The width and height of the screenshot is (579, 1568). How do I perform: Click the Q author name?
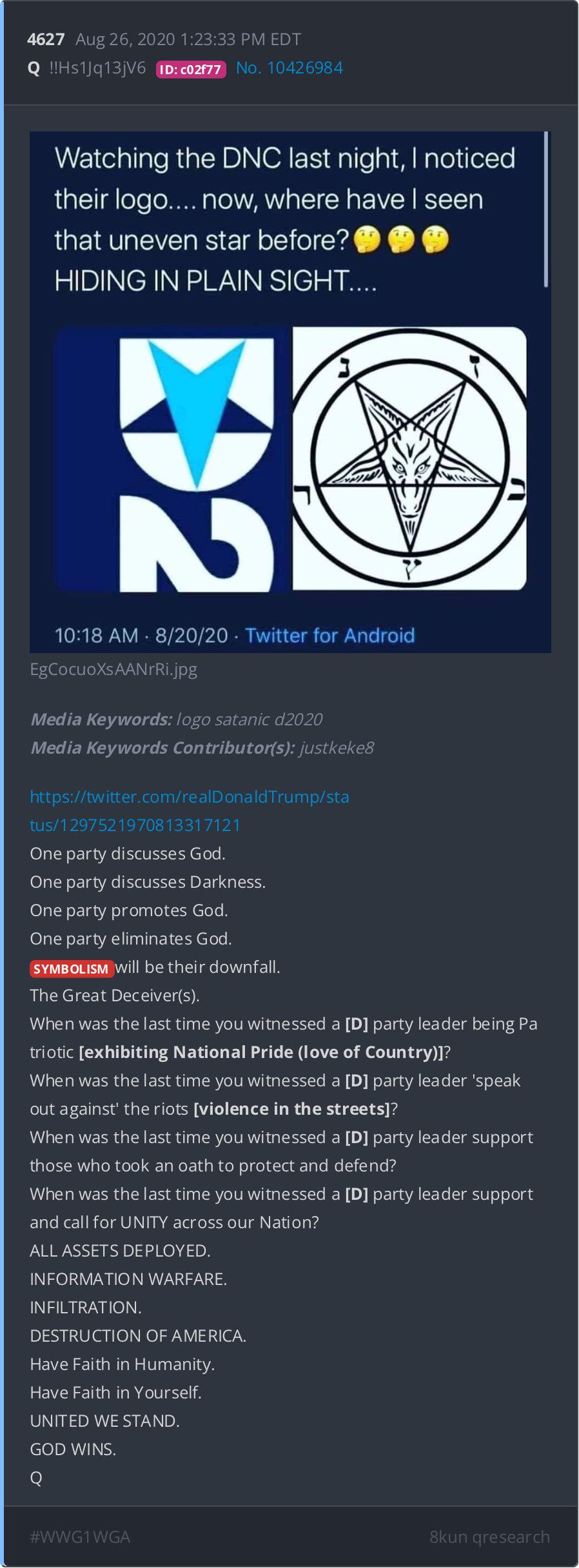pyautogui.click(x=34, y=68)
